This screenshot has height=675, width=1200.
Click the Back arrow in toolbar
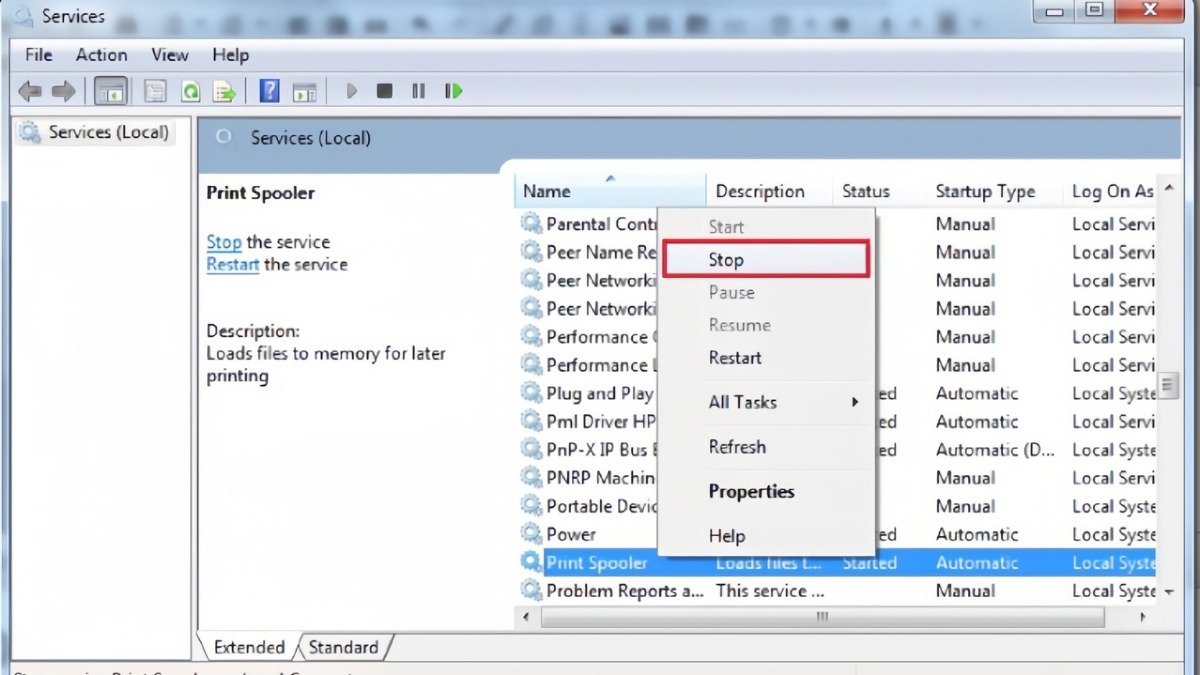tap(30, 92)
